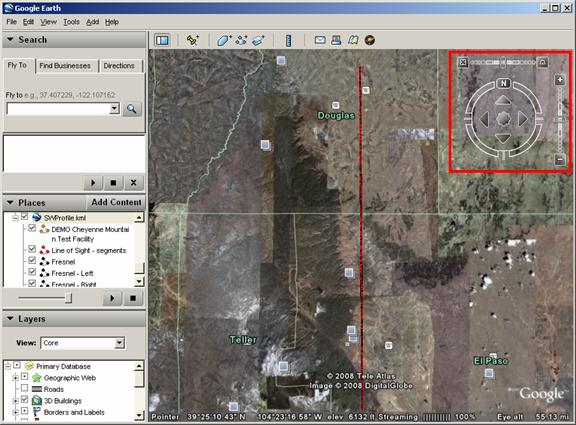Uncheck Line of Sight - segments checkbox
This screenshot has width=576, height=425.
click(x=32, y=249)
